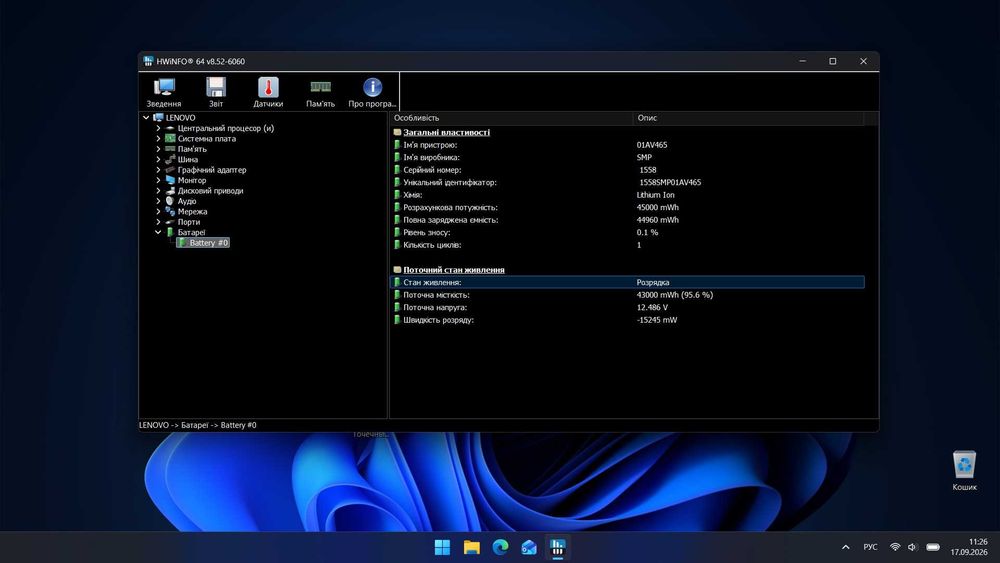Click the battery status tray icon

pyautogui.click(x=933, y=547)
